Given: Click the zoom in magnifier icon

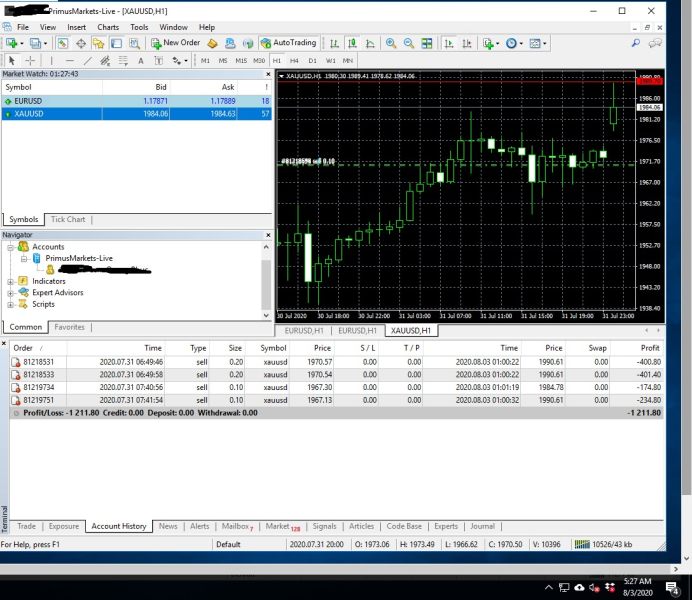Looking at the screenshot, I should [390, 43].
